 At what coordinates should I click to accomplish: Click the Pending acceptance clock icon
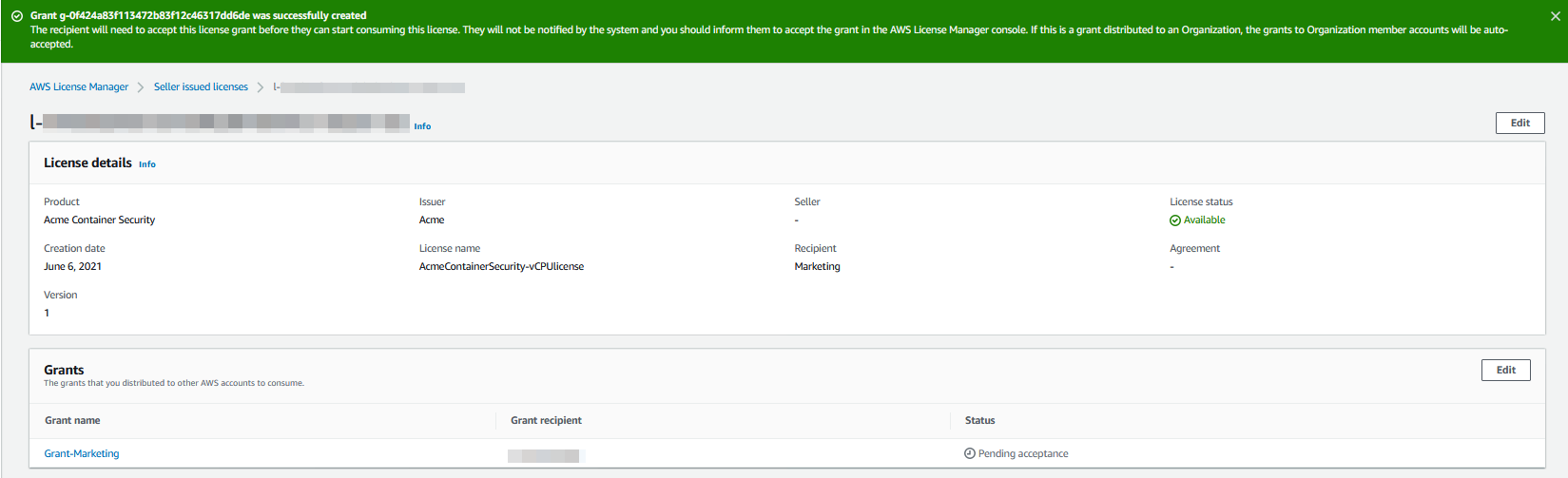[x=970, y=453]
